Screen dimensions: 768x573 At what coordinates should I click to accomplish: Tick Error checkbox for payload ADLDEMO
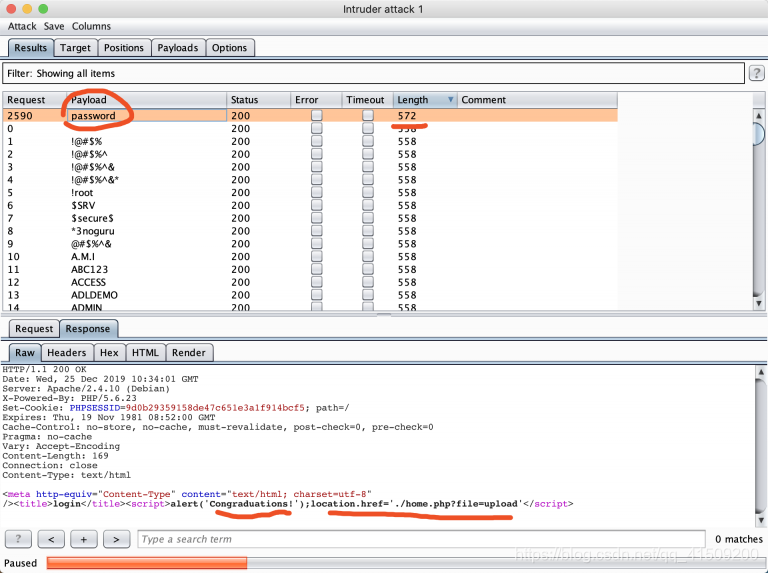click(317, 295)
